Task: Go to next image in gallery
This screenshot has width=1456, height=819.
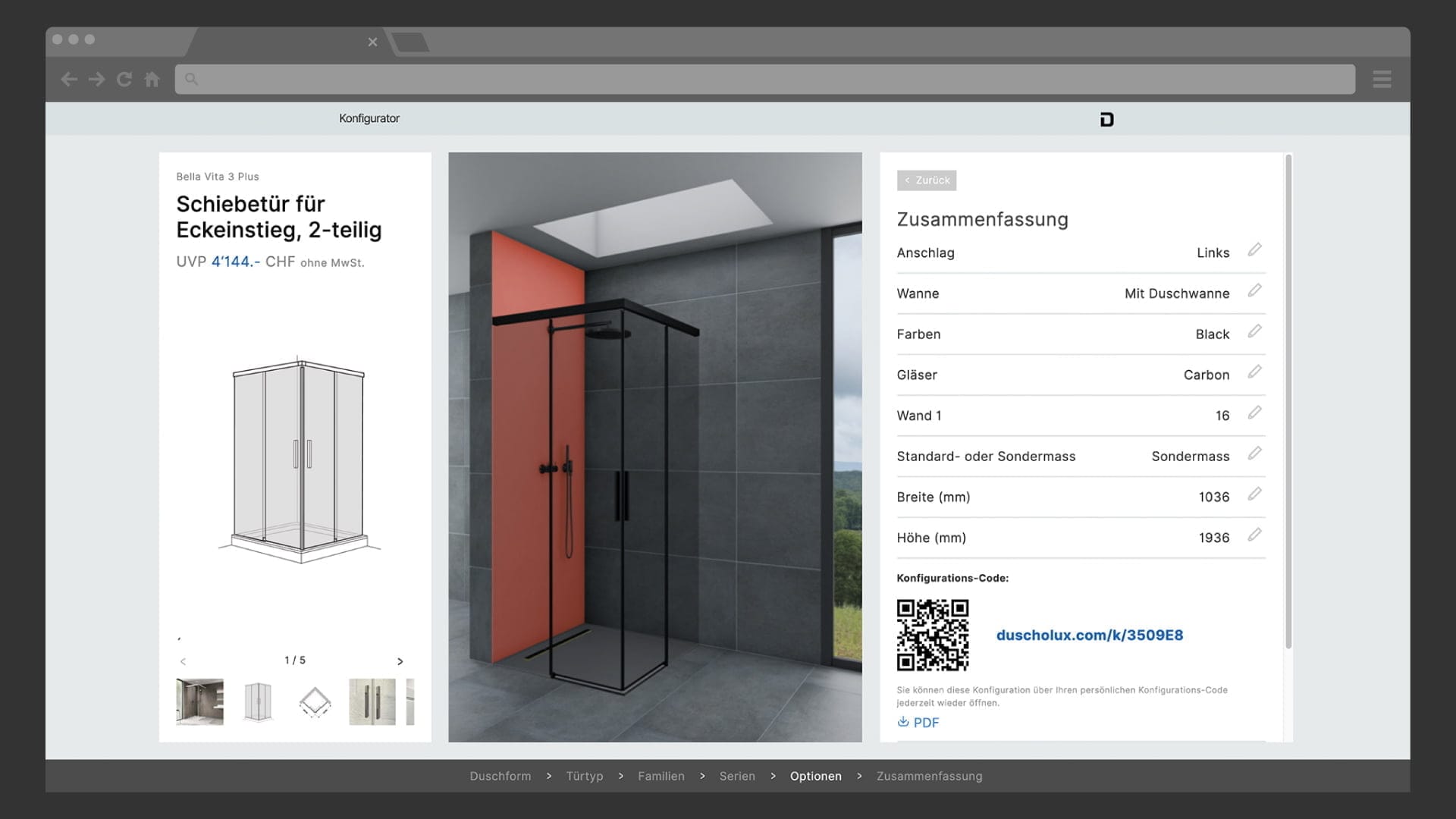Action: 400,661
